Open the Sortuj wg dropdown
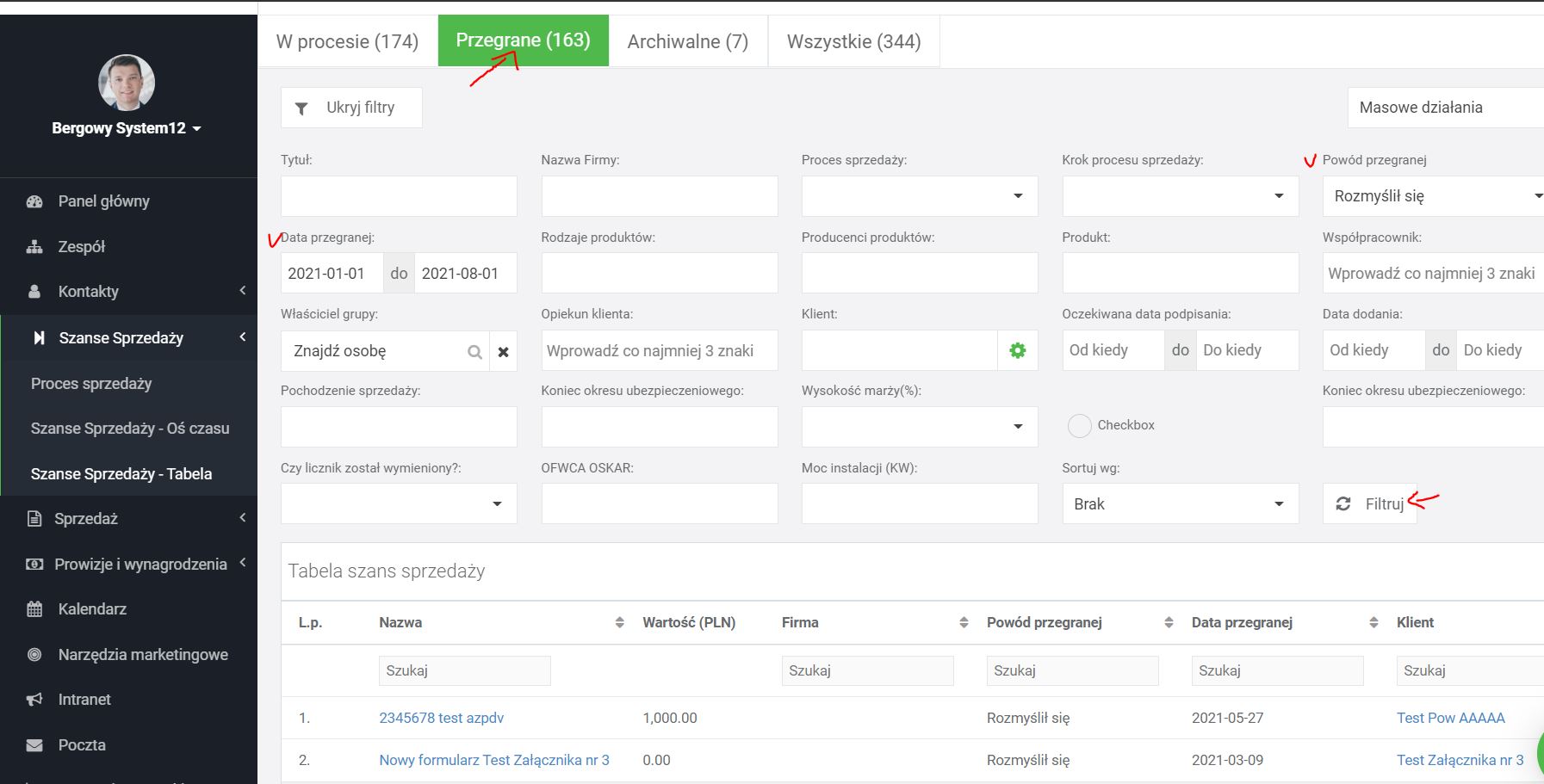The height and width of the screenshot is (784, 1544). tap(1179, 504)
